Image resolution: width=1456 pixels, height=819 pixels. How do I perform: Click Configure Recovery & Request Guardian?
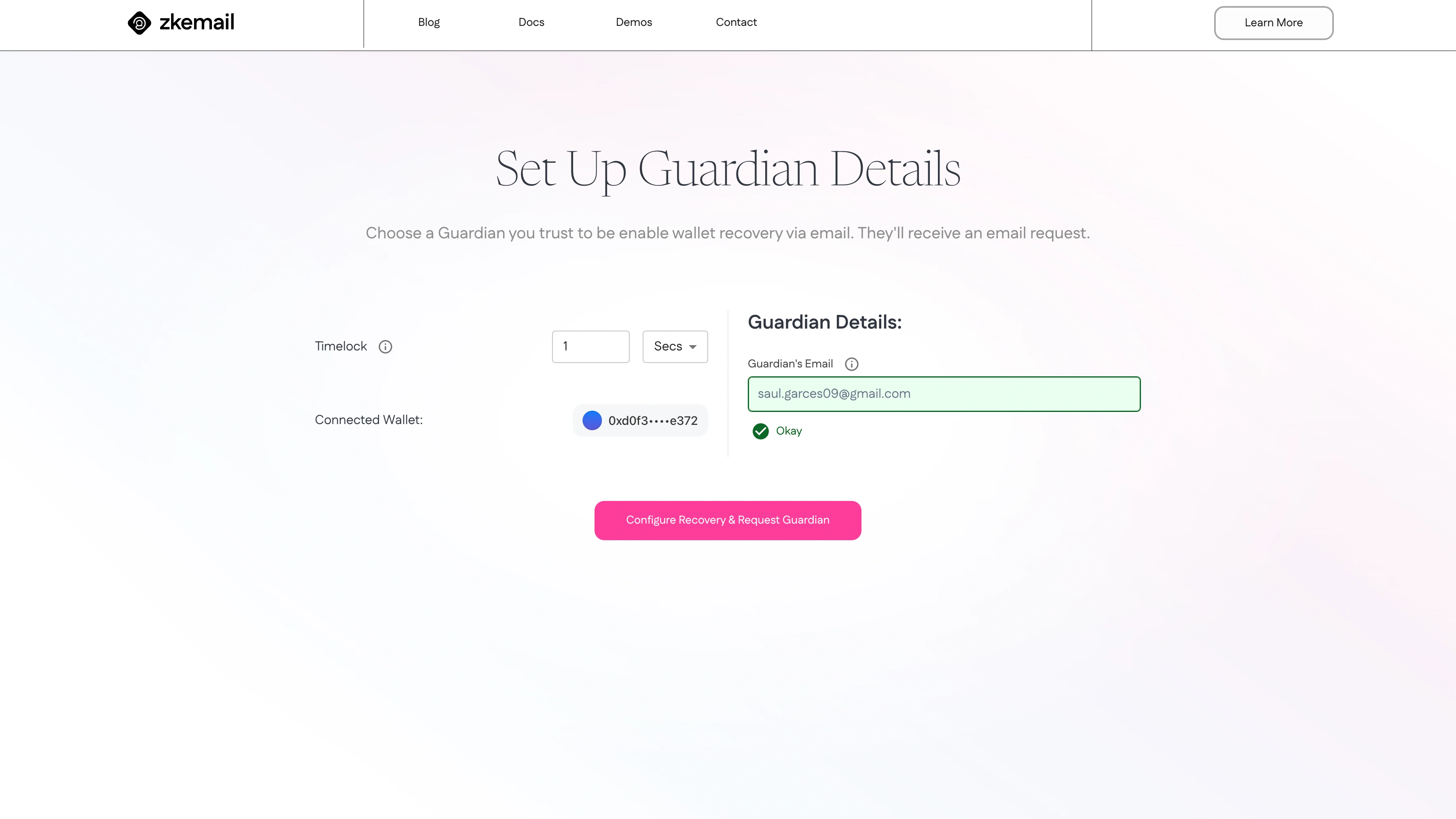(727, 519)
